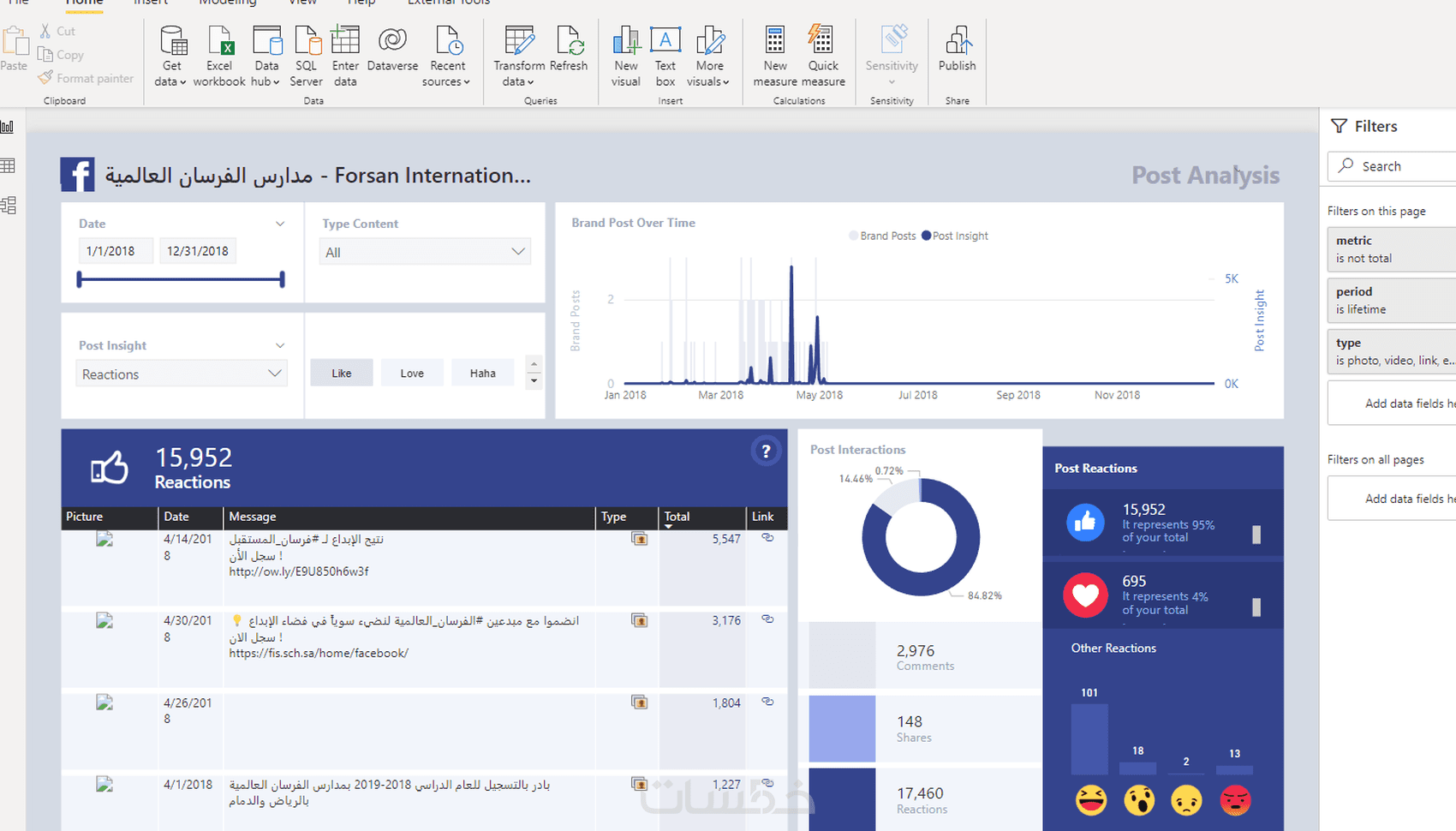Click the Haha bar showing 101
Viewport: 1456px width, 831px height.
[x=1089, y=739]
